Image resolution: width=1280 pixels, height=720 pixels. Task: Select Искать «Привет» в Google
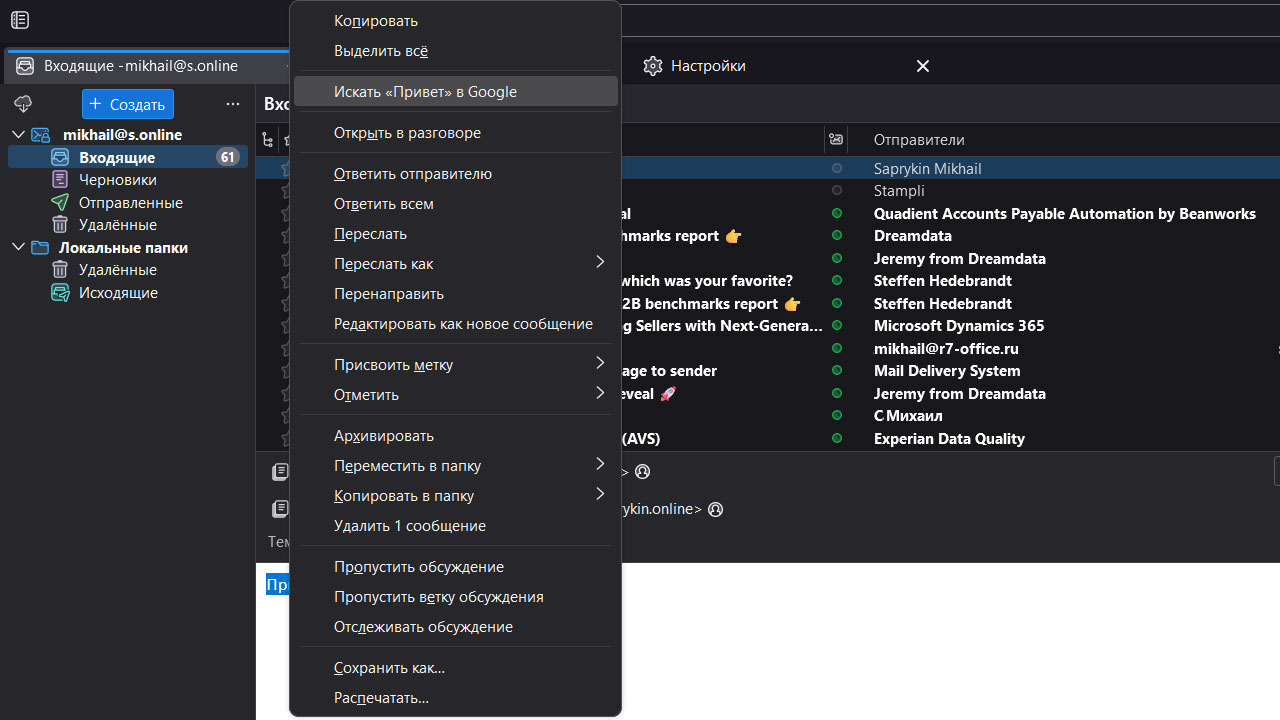click(455, 92)
